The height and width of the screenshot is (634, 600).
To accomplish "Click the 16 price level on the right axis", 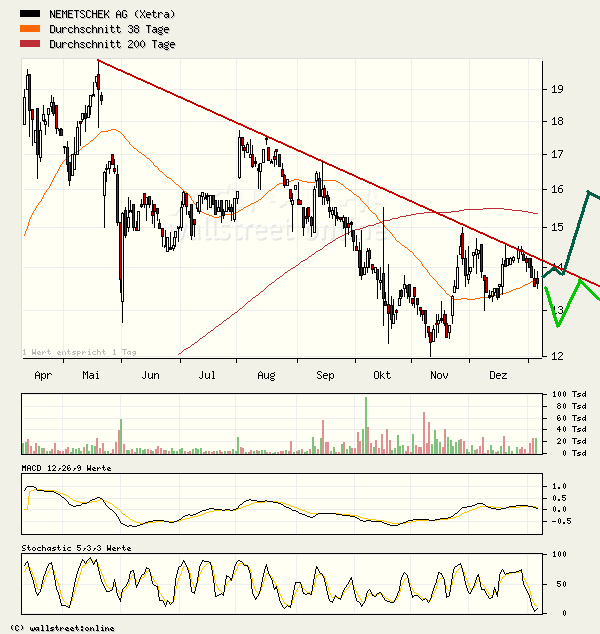I will [557, 189].
